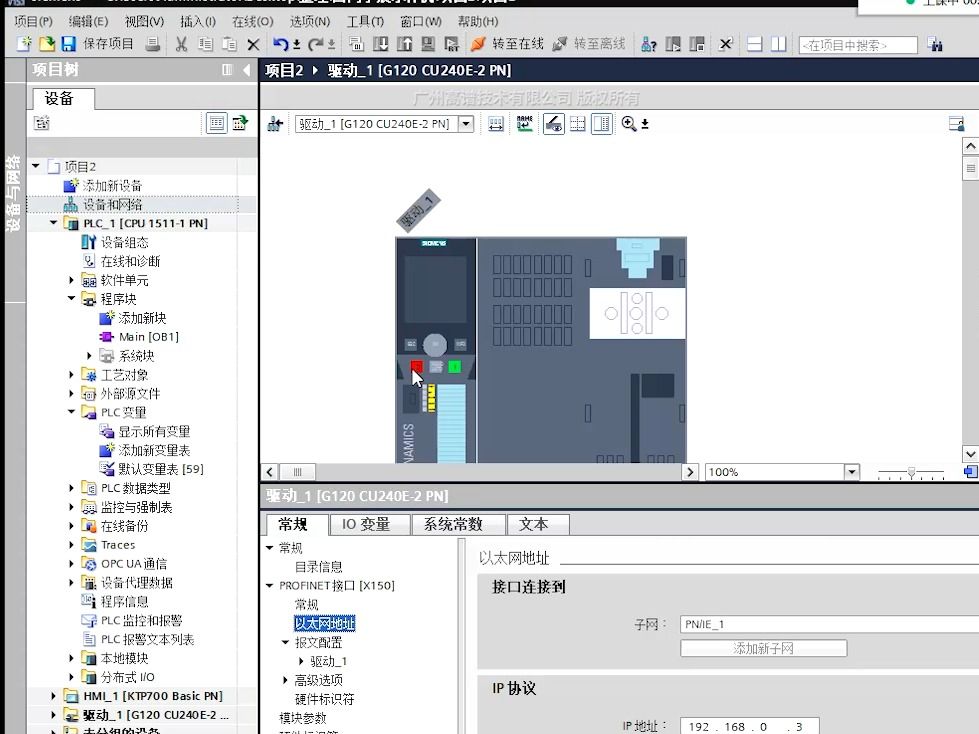Open Main [OB1] block

[x=149, y=336]
